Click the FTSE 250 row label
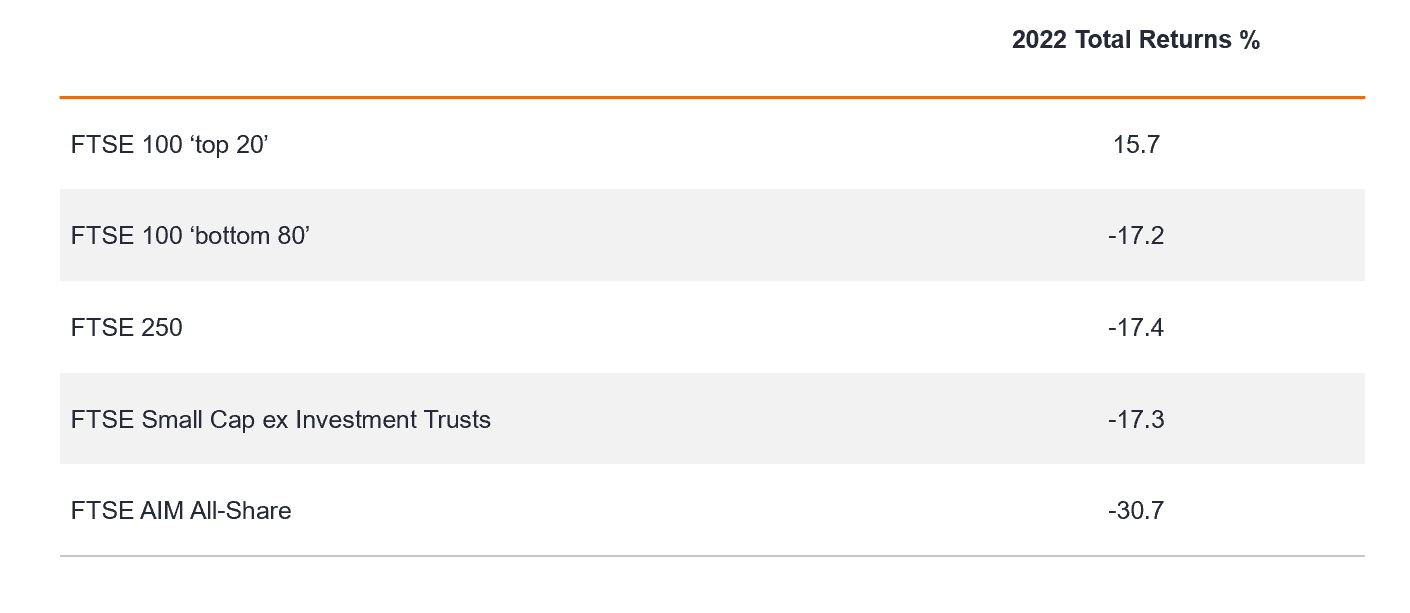The image size is (1410, 613). pos(127,328)
